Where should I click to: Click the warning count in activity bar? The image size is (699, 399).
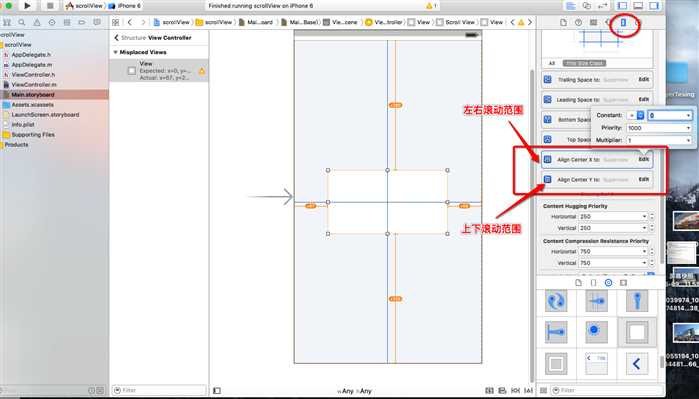pyautogui.click(x=431, y=6)
